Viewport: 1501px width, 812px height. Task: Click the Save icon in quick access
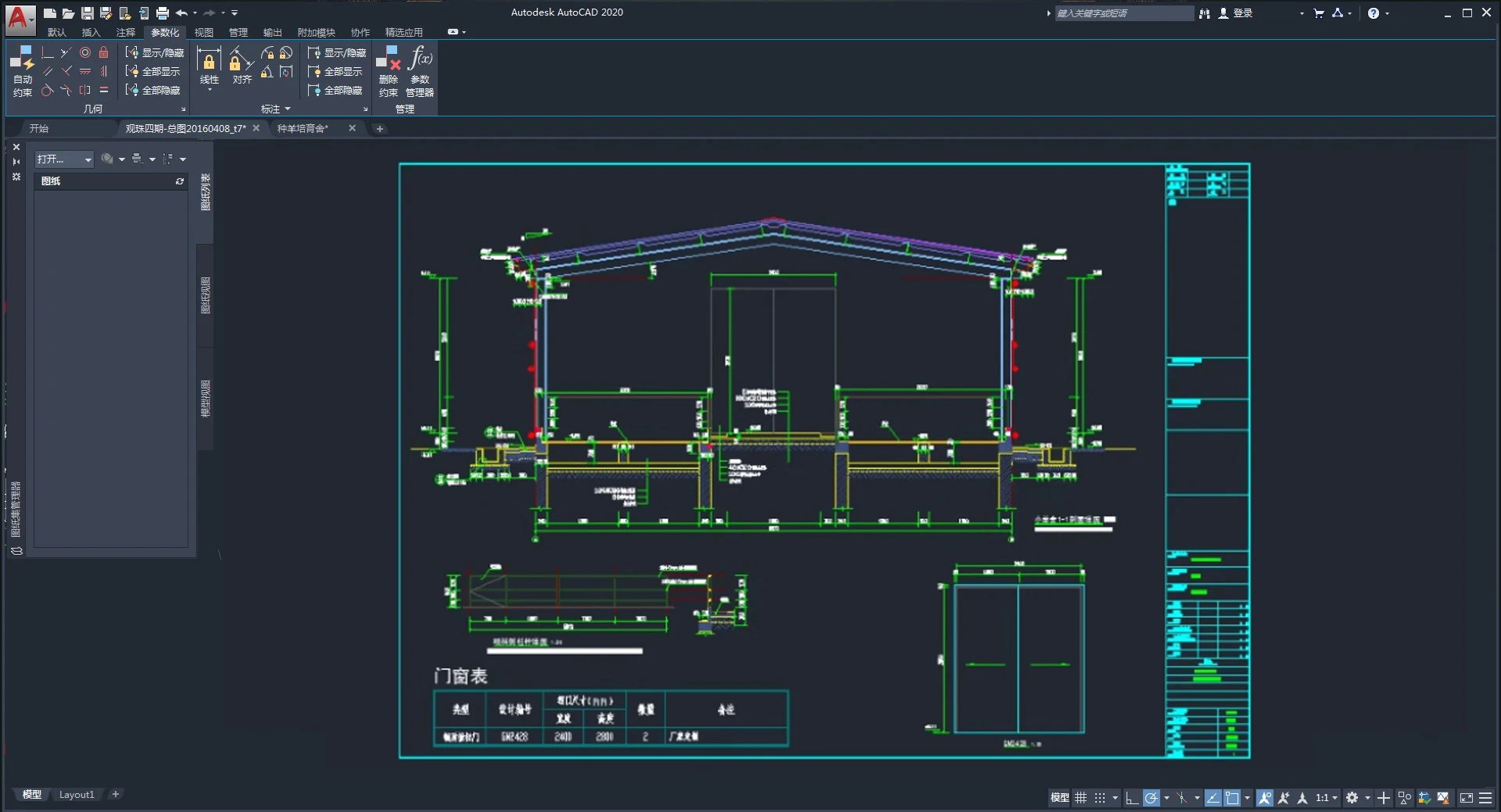point(87,13)
